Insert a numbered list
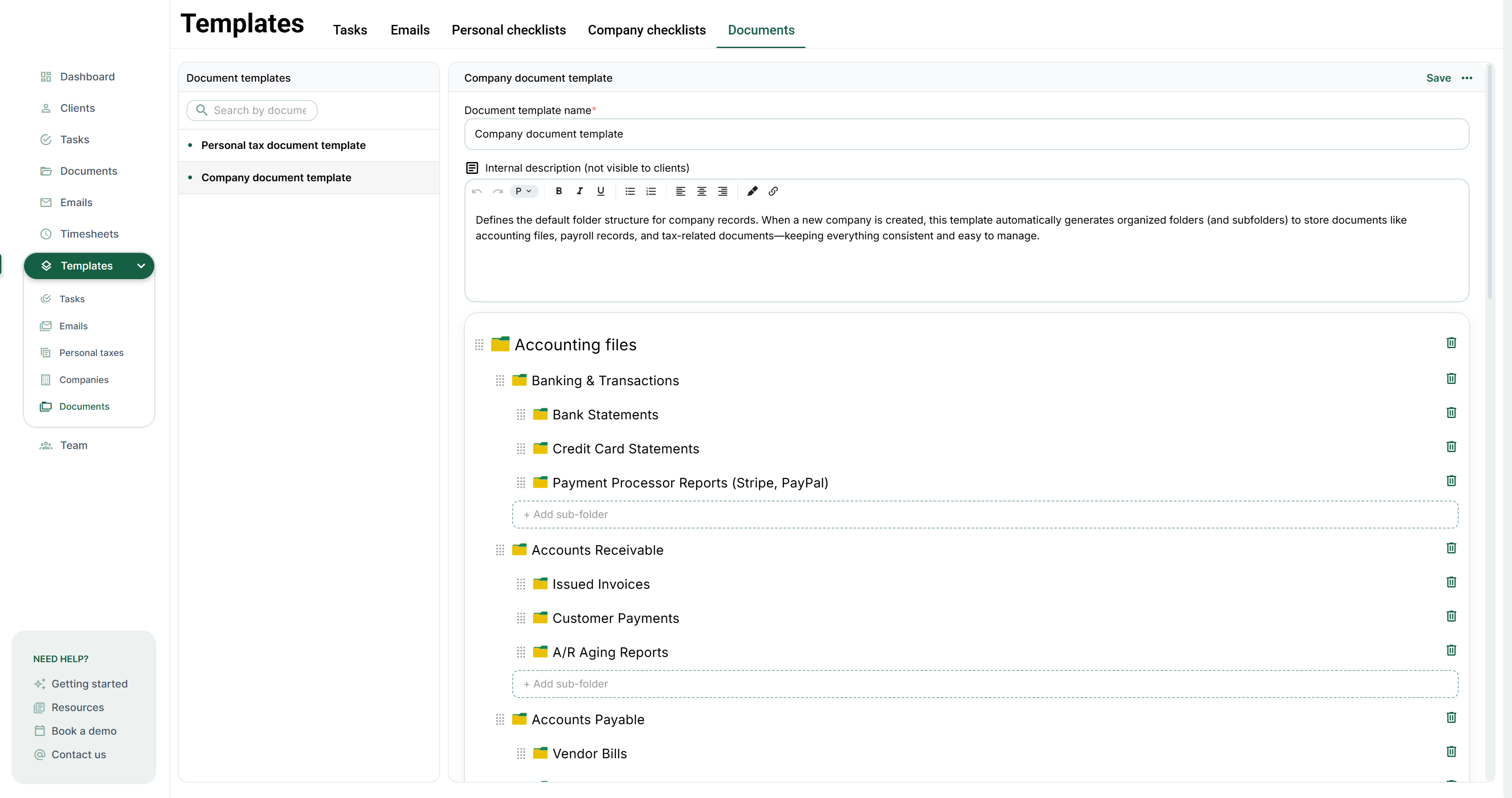This screenshot has width=1512, height=798. (651, 191)
